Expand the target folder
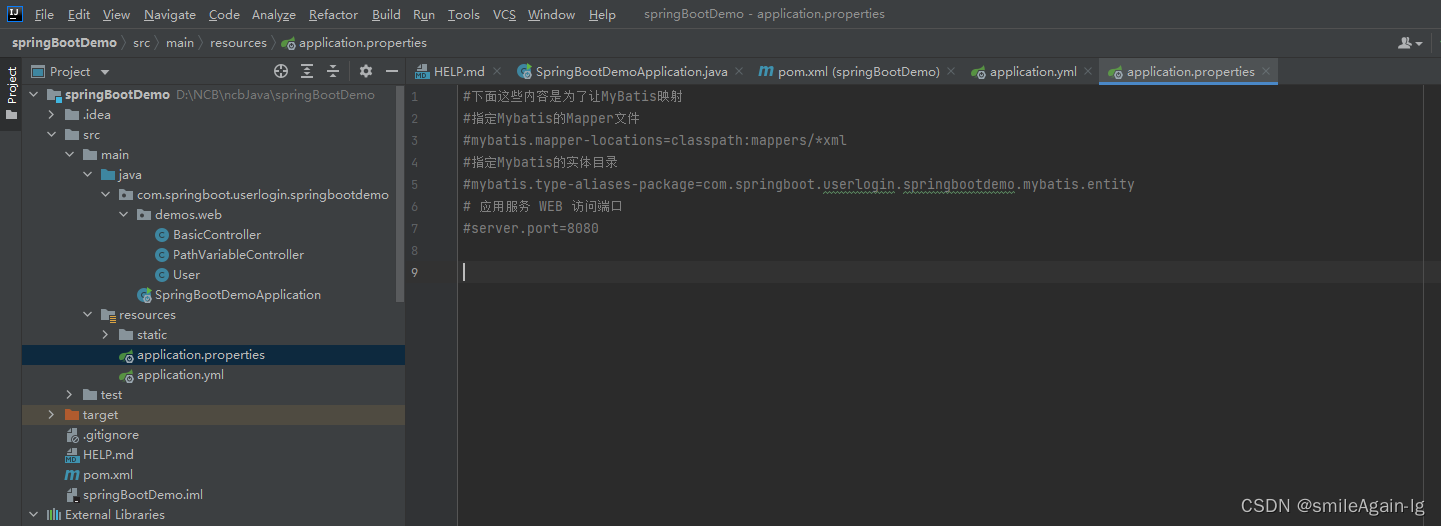The image size is (1441, 526). click(52, 415)
